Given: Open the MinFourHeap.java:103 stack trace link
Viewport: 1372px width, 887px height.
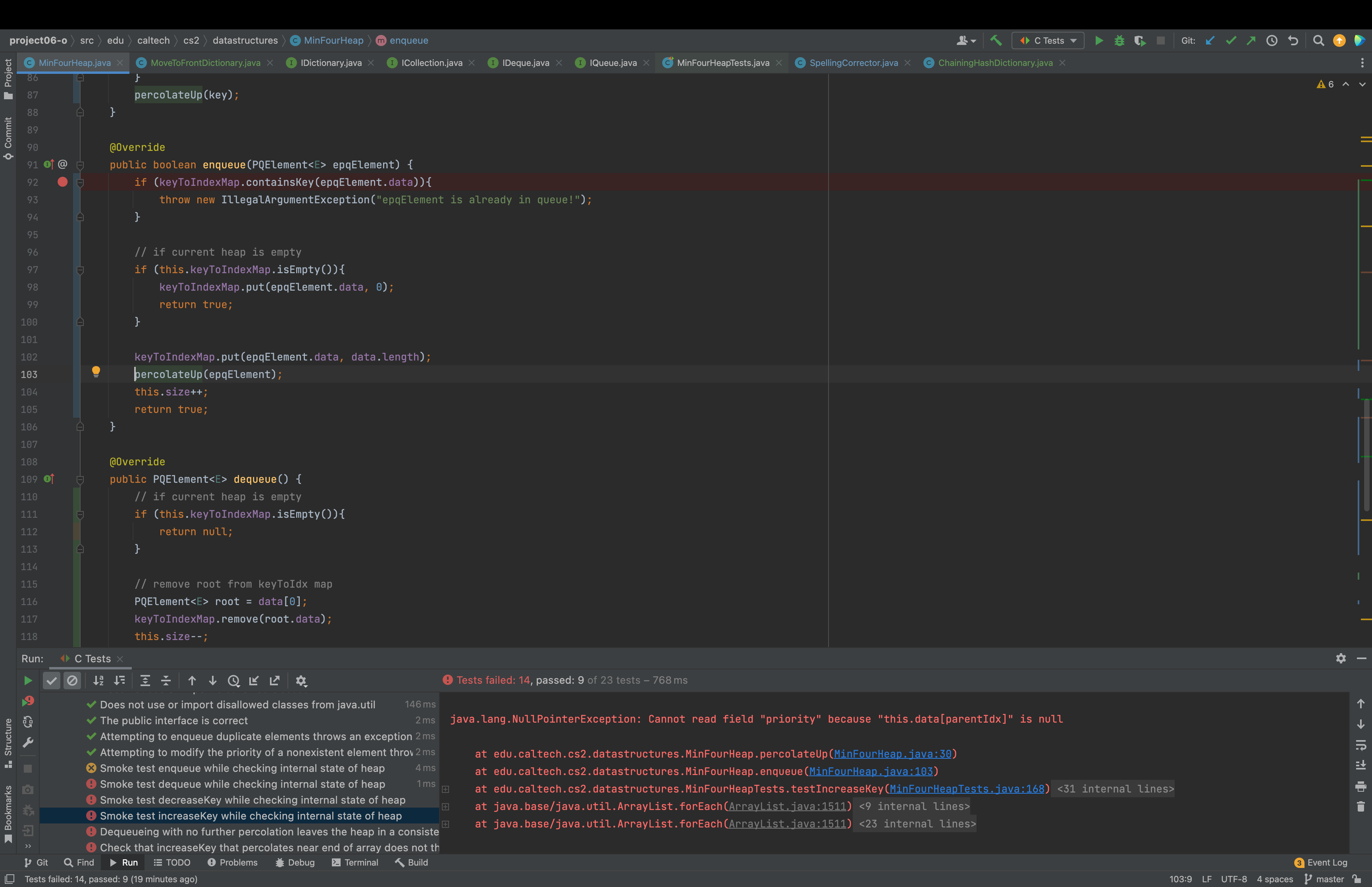Looking at the screenshot, I should (871, 771).
